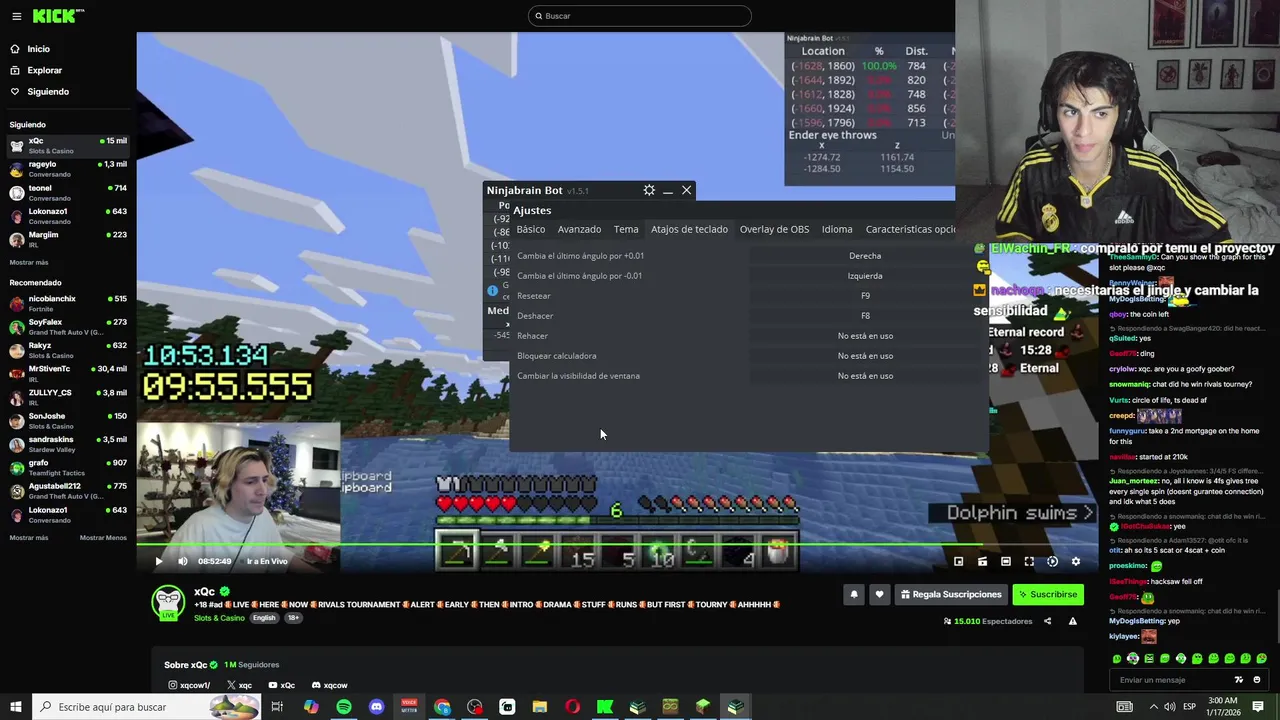Switch to the Avanzado settings tab

[579, 229]
